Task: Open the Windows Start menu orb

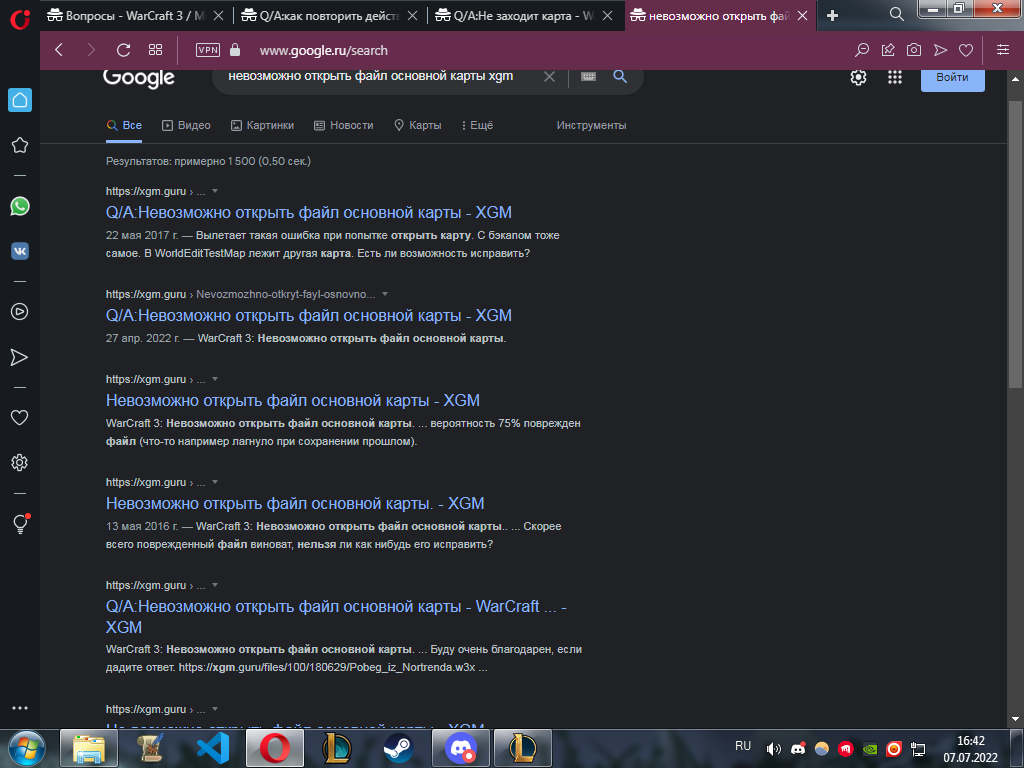Action: pyautogui.click(x=26, y=748)
